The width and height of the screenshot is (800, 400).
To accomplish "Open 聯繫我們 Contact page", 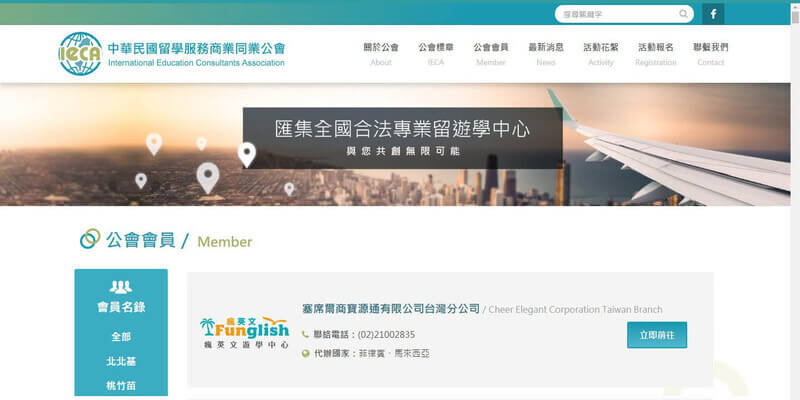I will (711, 54).
